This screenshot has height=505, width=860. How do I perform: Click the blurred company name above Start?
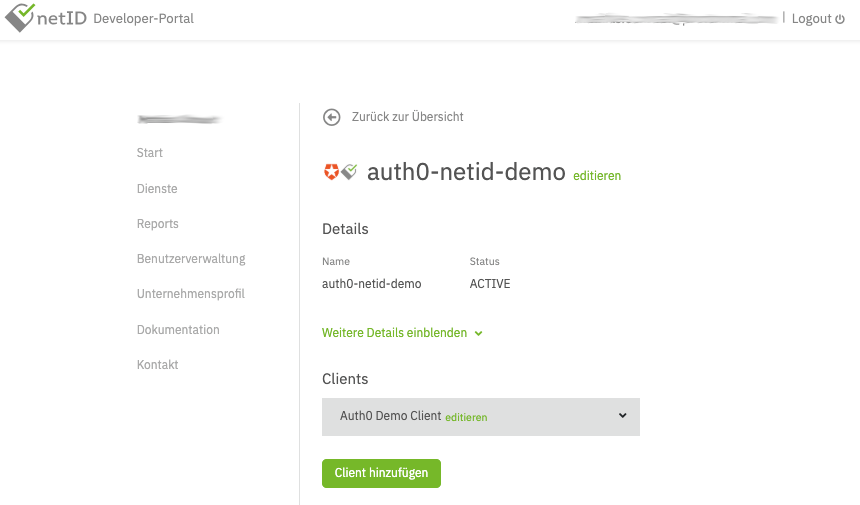[x=179, y=119]
